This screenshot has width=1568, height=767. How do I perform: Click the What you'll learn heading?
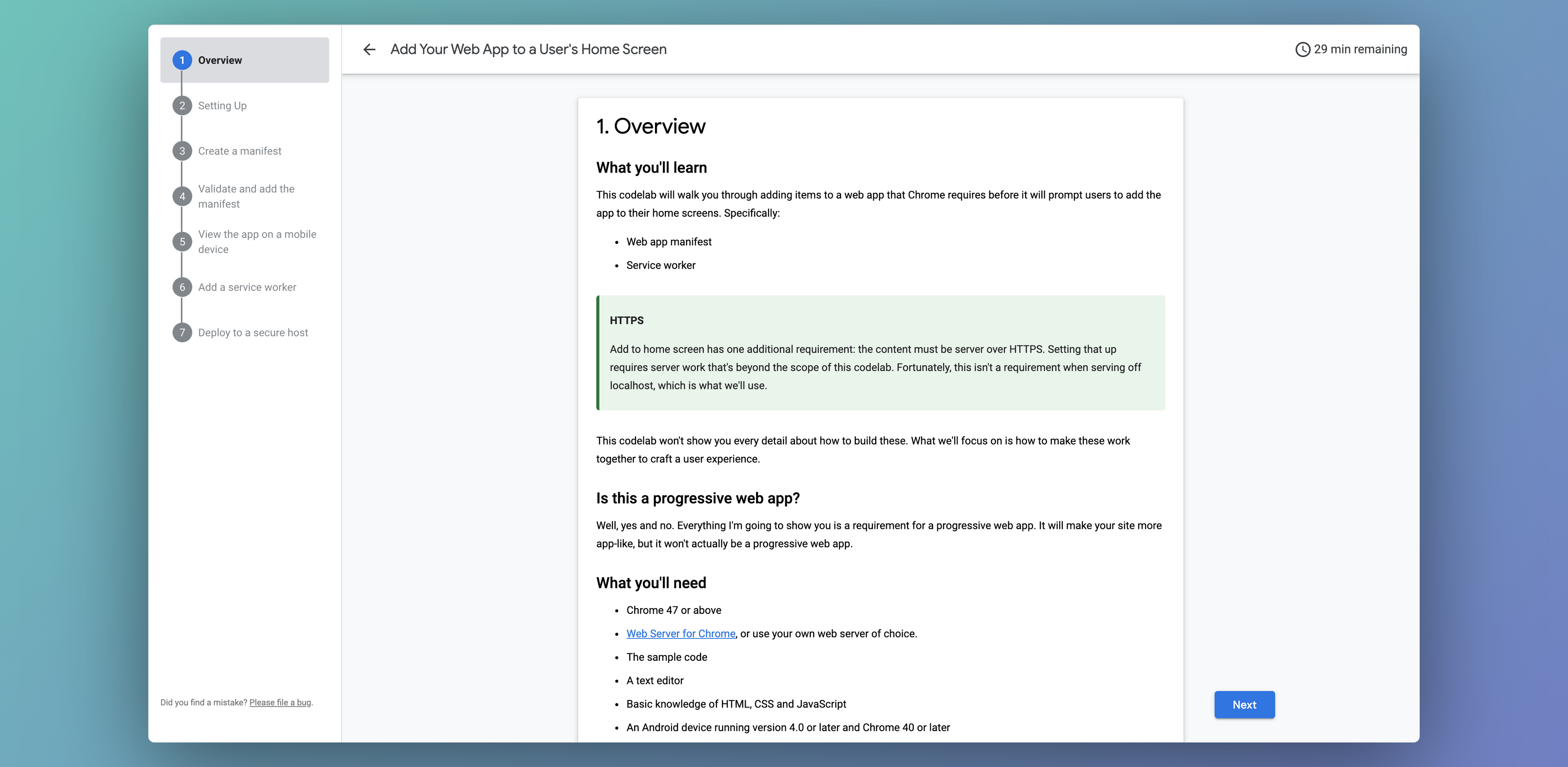point(651,168)
